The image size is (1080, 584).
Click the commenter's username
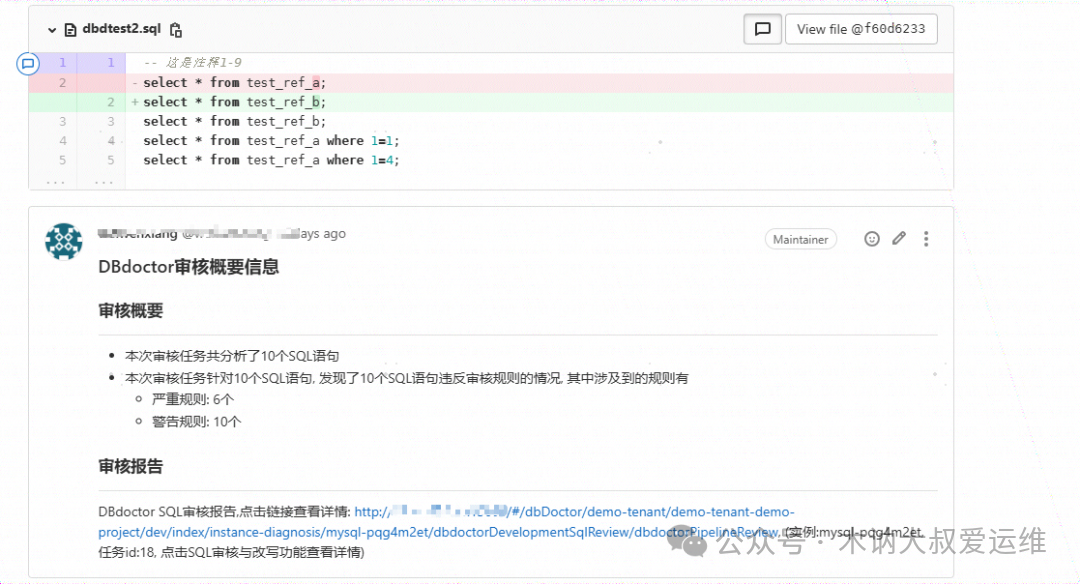tap(138, 234)
